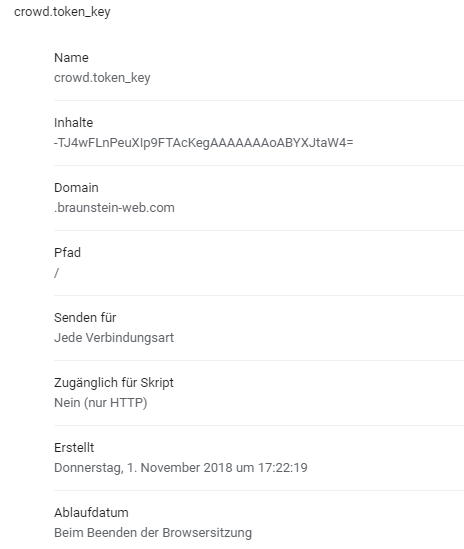Select the Name field label
The height and width of the screenshot is (549, 464).
coord(71,57)
